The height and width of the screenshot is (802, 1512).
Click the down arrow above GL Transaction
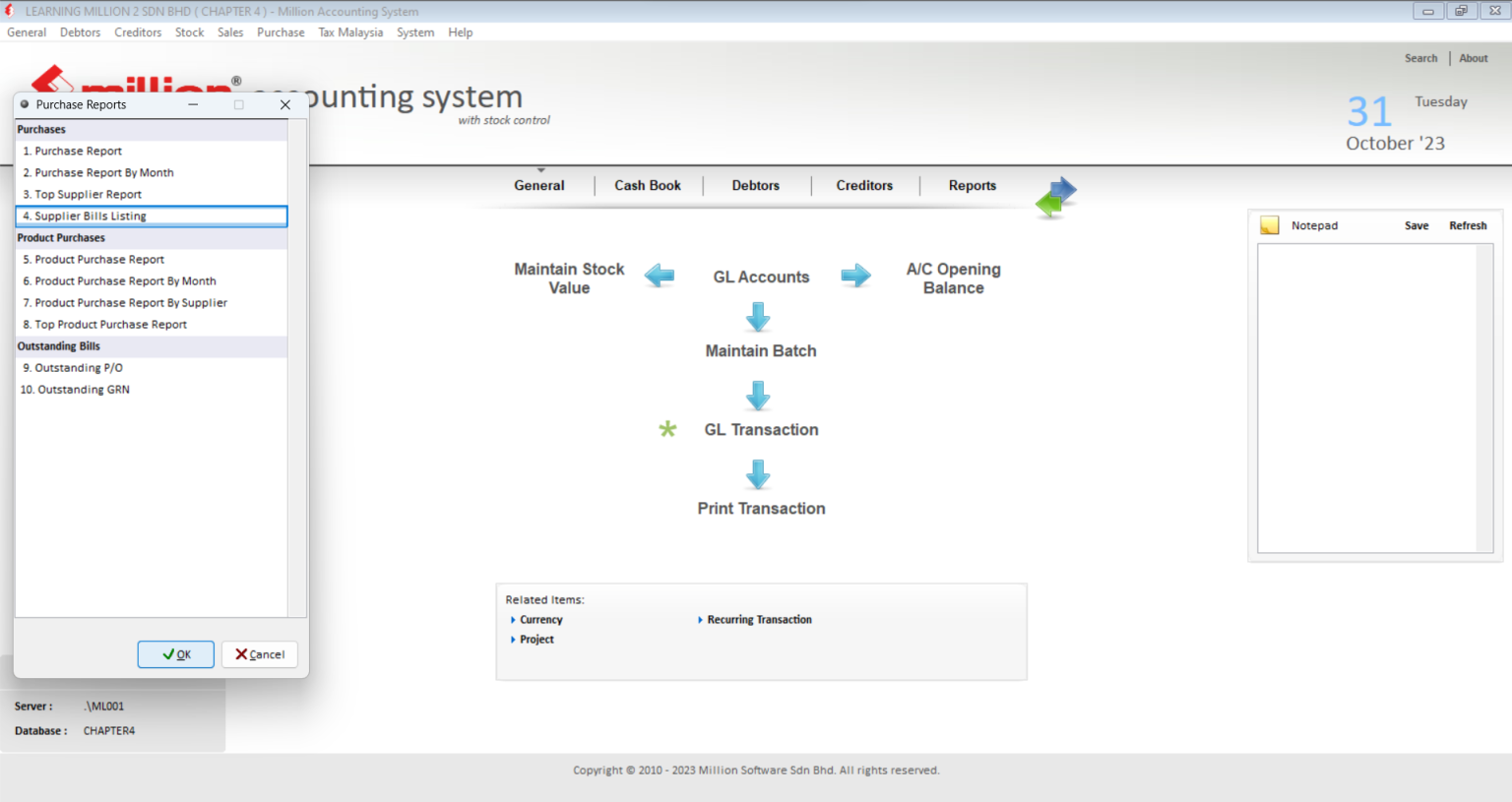[758, 396]
